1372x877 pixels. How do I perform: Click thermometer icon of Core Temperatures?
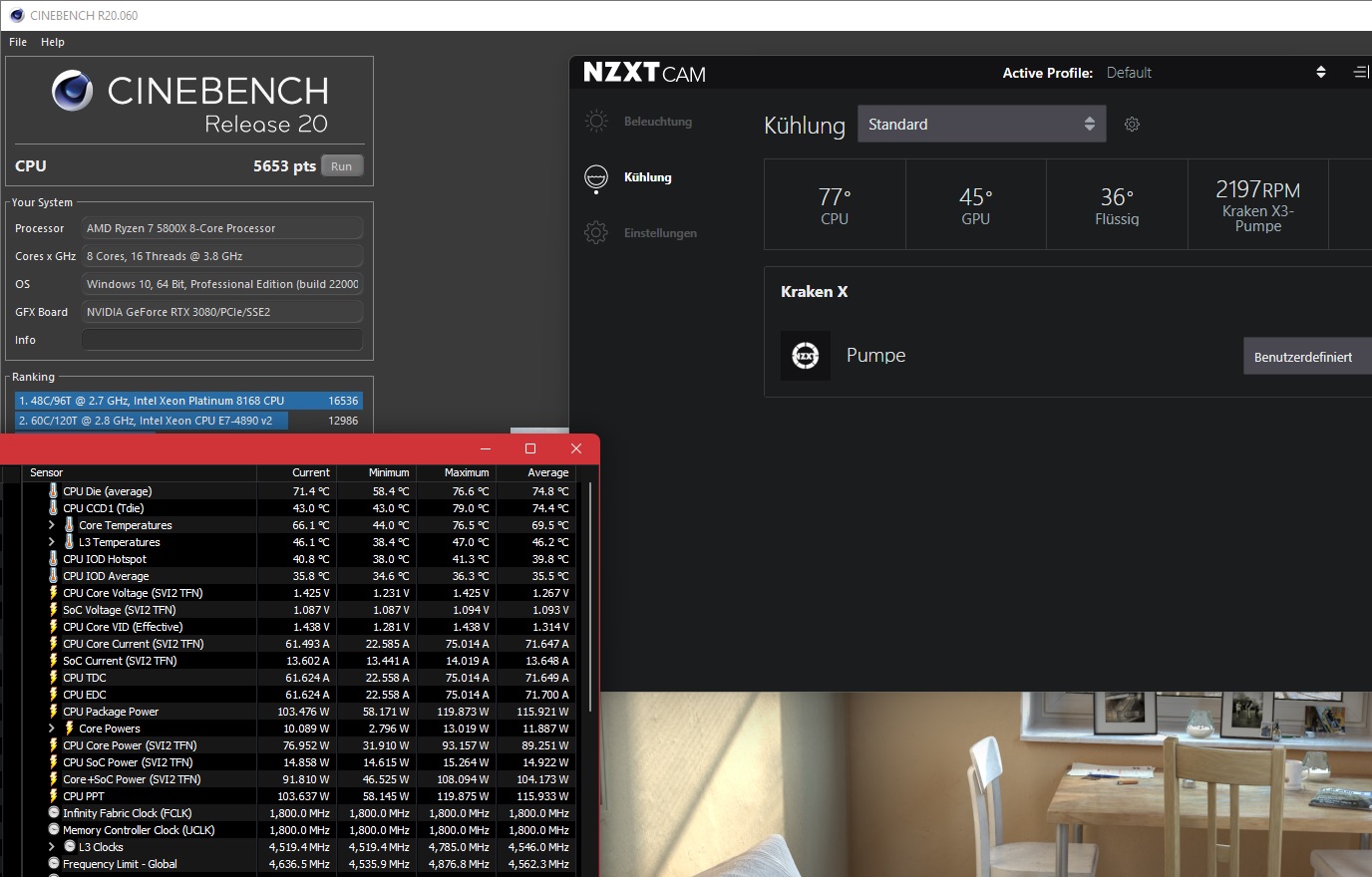(70, 525)
